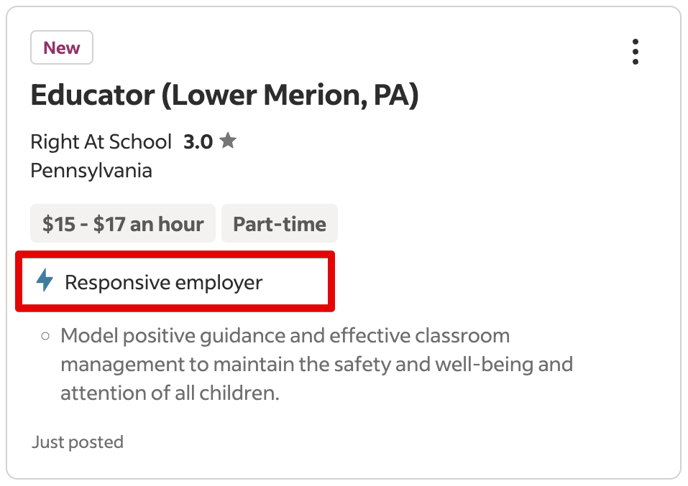Click the Just posted timestamp

click(77, 442)
